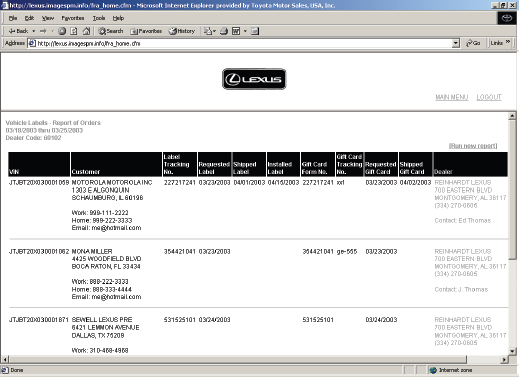Click the Refresh page icon
Viewport: 519px width, 377px height.
(x=74, y=31)
